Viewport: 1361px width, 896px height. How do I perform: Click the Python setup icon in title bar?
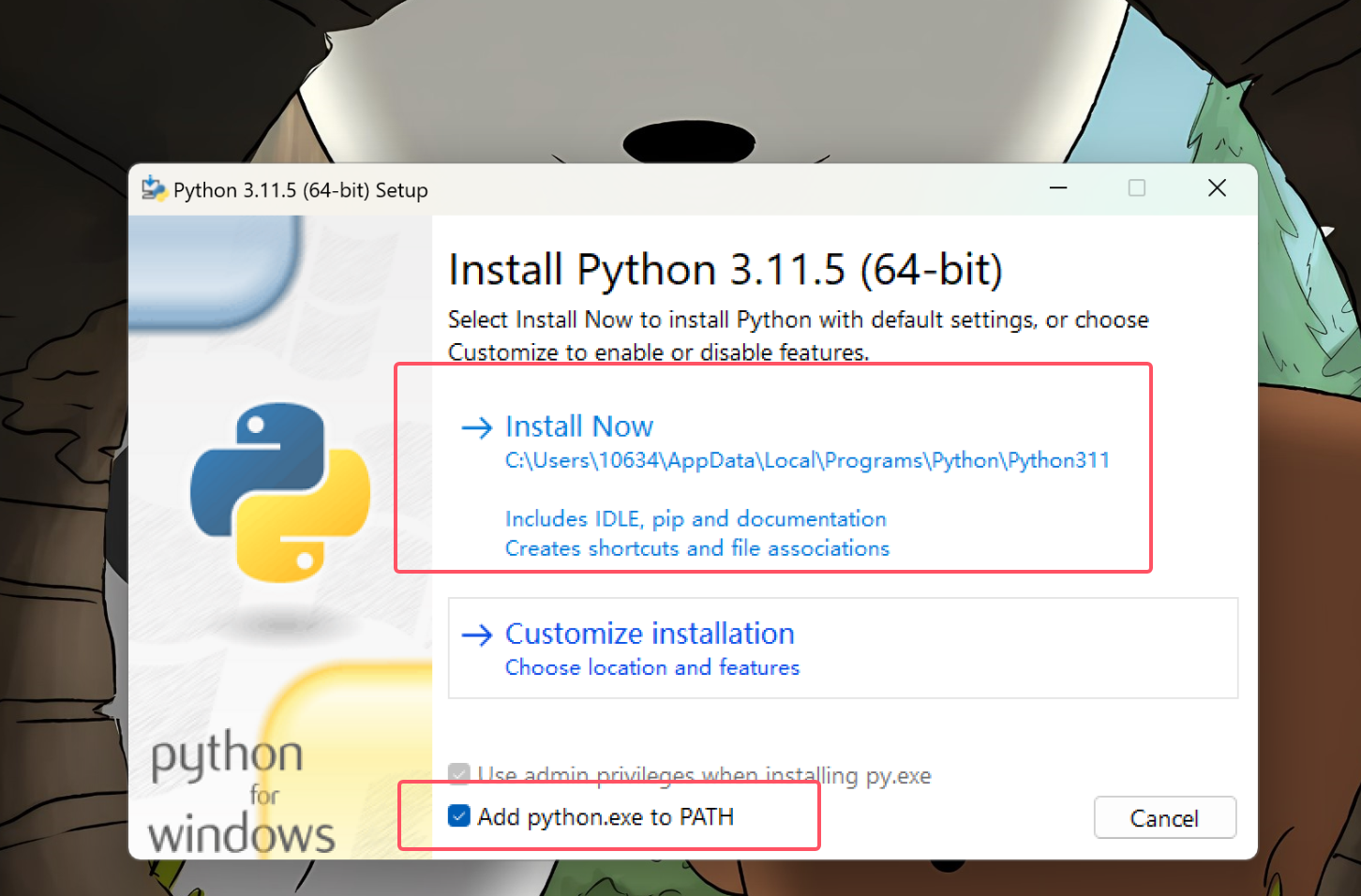click(x=153, y=189)
